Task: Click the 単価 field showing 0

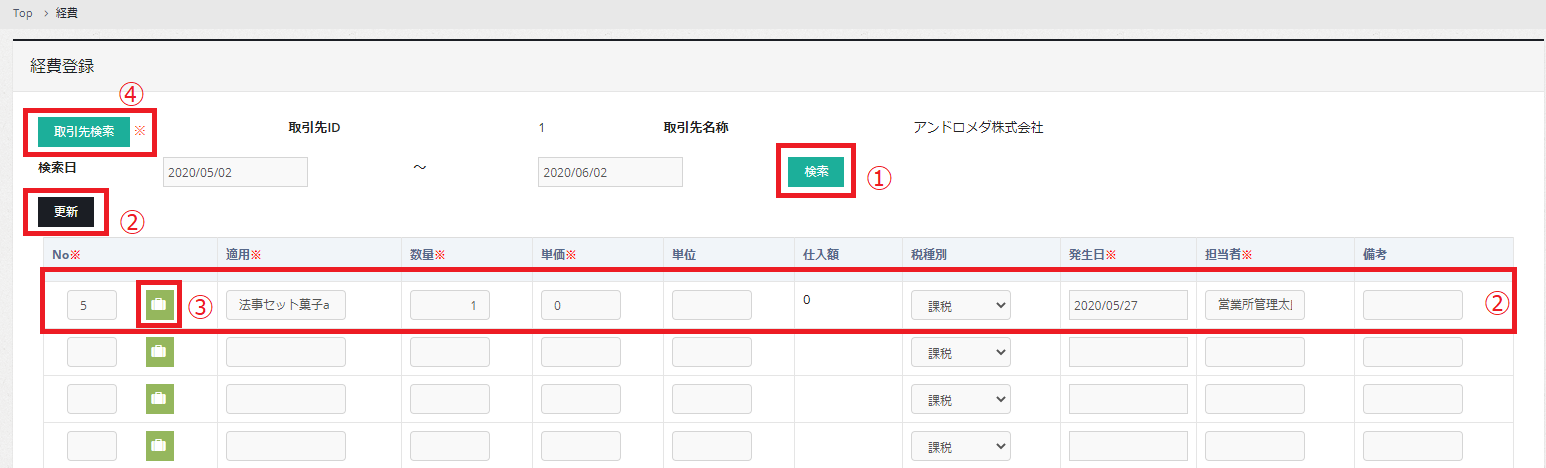Action: [580, 305]
